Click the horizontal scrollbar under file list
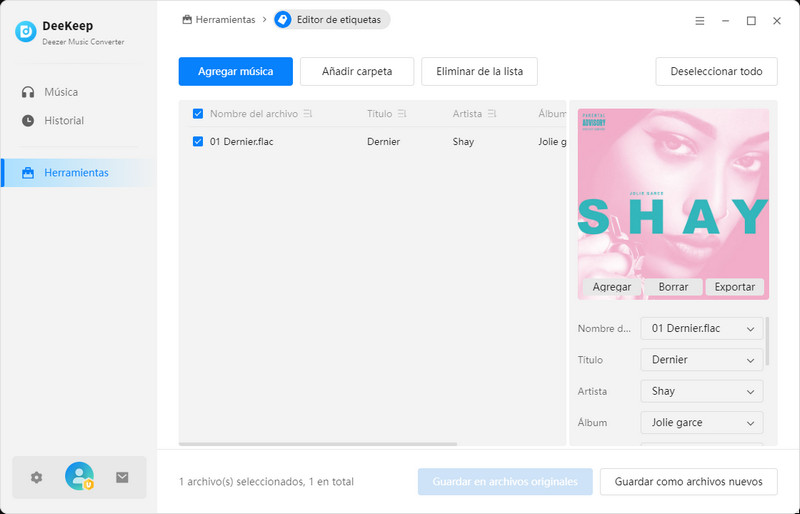Image resolution: width=800 pixels, height=514 pixels. point(318,444)
